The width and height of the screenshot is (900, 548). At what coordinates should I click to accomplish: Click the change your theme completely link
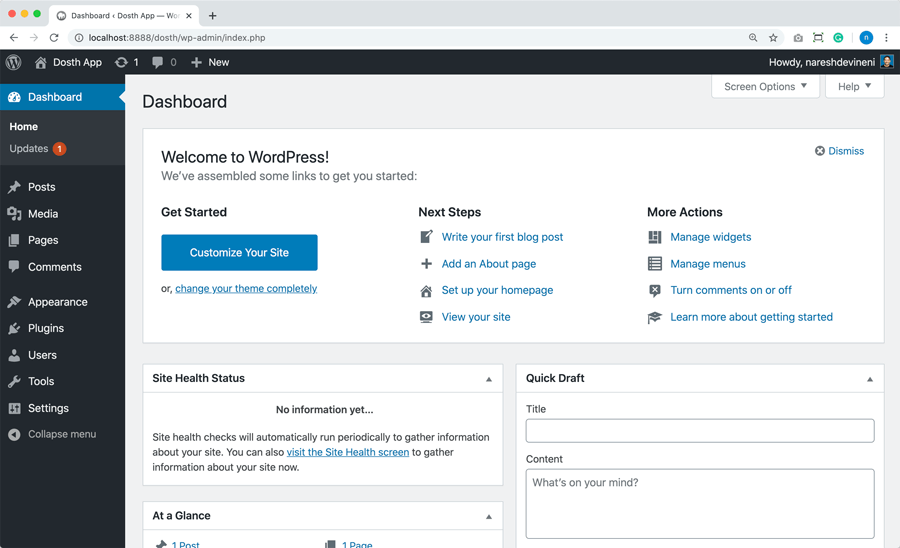pos(246,289)
